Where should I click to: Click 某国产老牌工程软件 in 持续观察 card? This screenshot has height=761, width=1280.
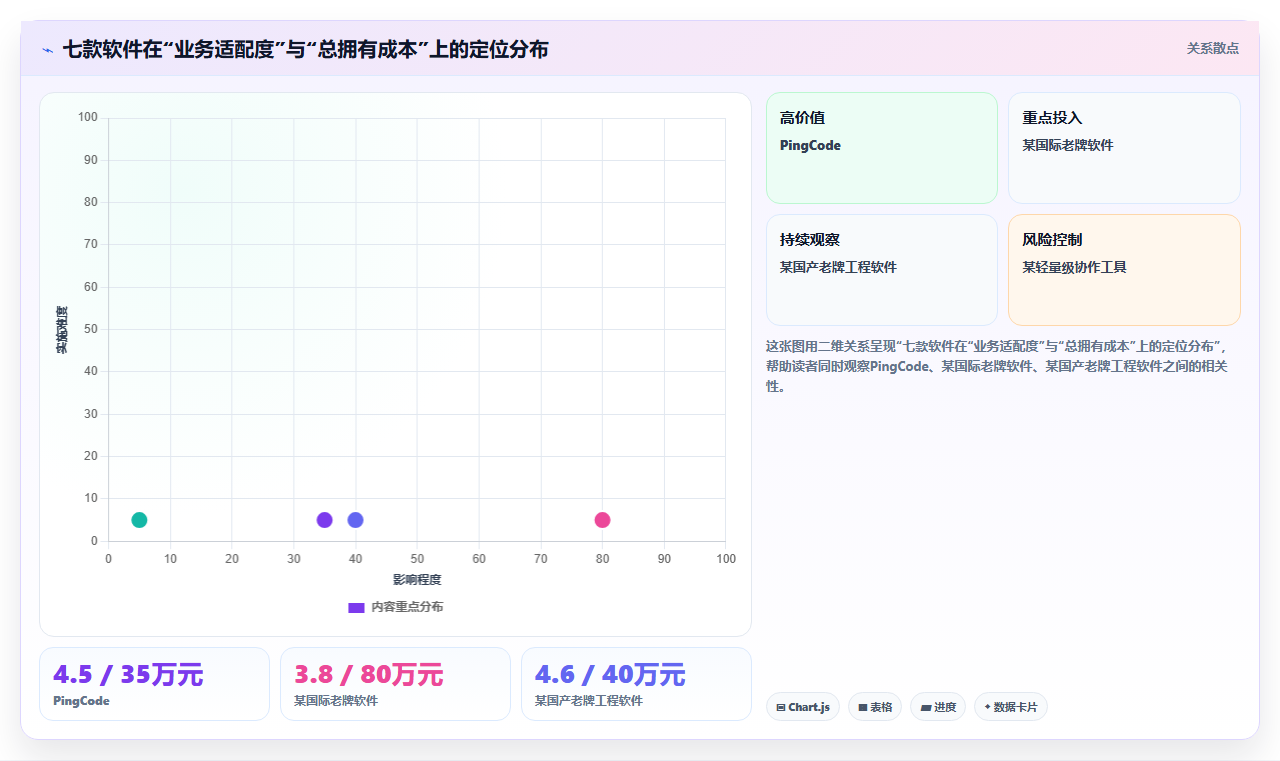(838, 267)
